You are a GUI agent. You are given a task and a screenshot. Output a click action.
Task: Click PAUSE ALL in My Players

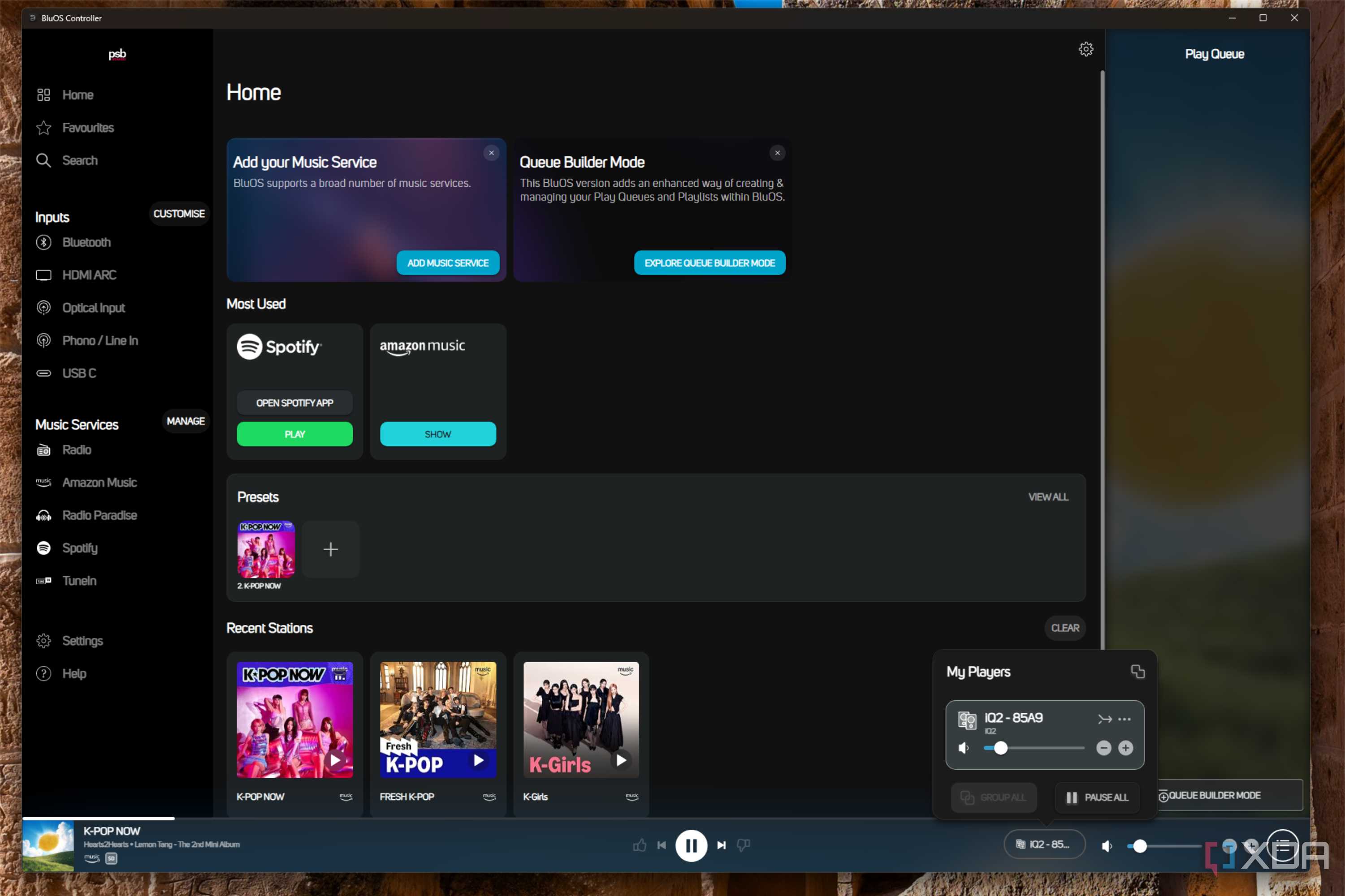point(1097,797)
